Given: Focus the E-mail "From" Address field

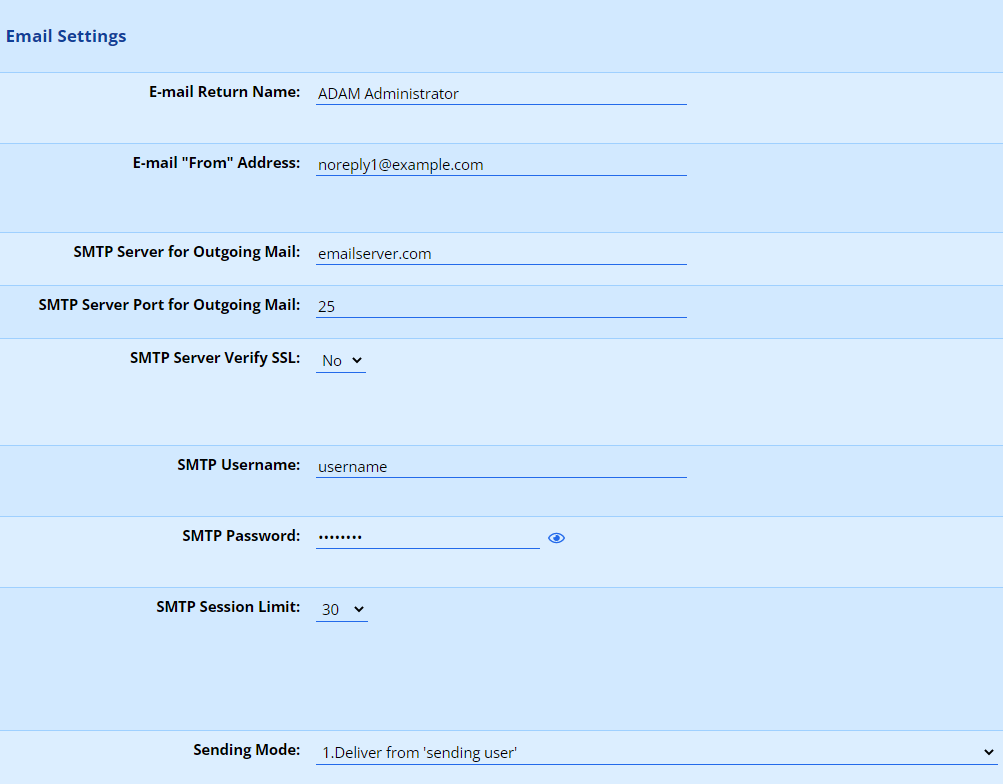Looking at the screenshot, I should [501, 165].
